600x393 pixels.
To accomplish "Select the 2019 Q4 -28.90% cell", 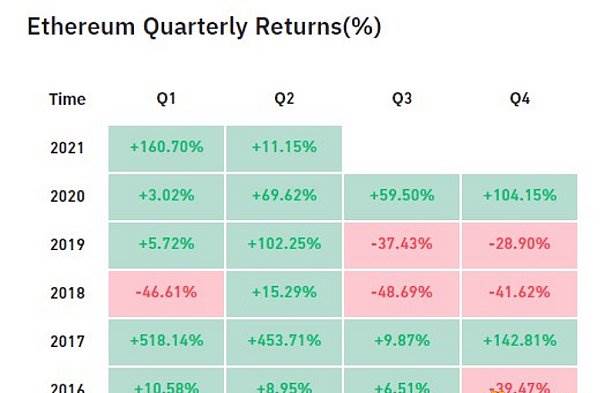I will click(520, 245).
